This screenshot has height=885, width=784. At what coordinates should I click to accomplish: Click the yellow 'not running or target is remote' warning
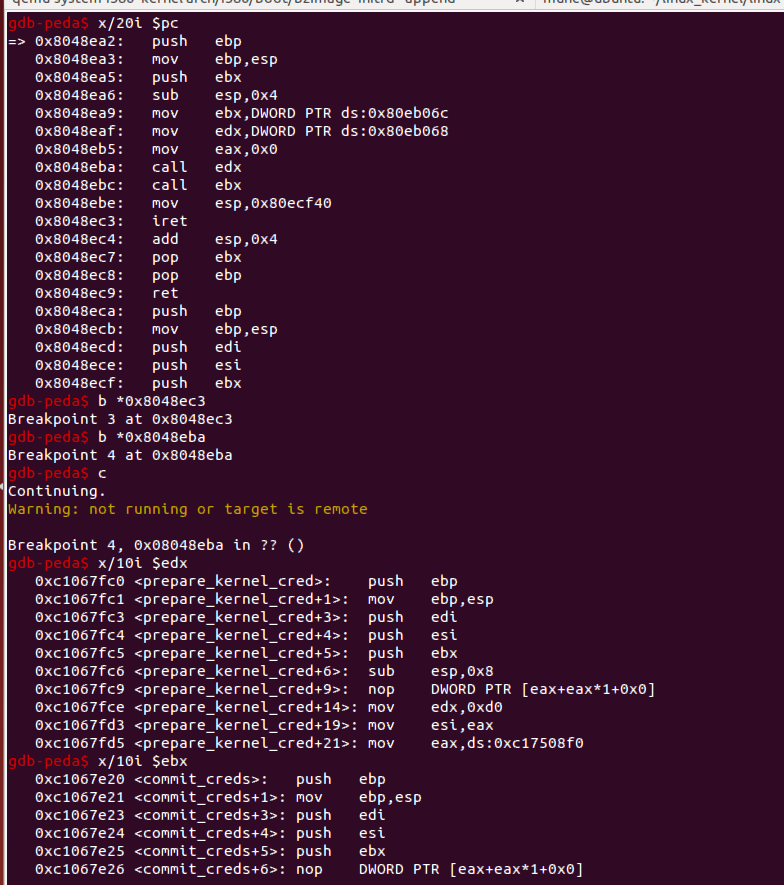coord(228,509)
